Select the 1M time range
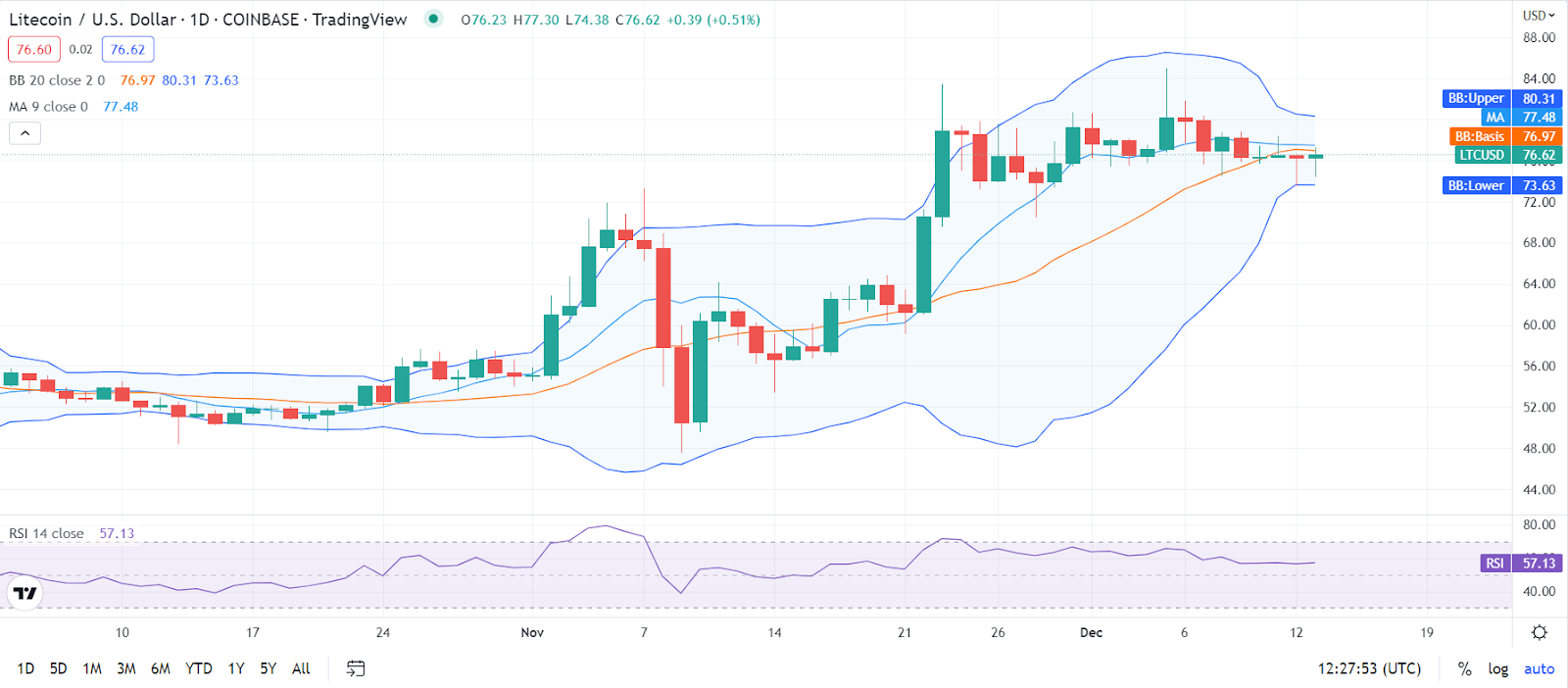The width and height of the screenshot is (1568, 688). (92, 668)
